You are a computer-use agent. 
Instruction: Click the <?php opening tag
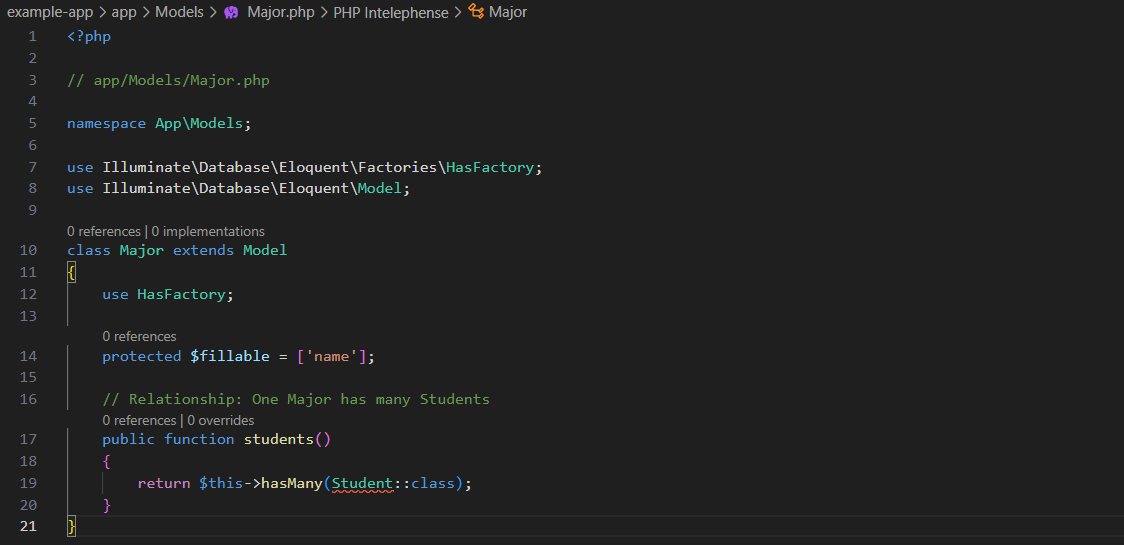coord(89,37)
